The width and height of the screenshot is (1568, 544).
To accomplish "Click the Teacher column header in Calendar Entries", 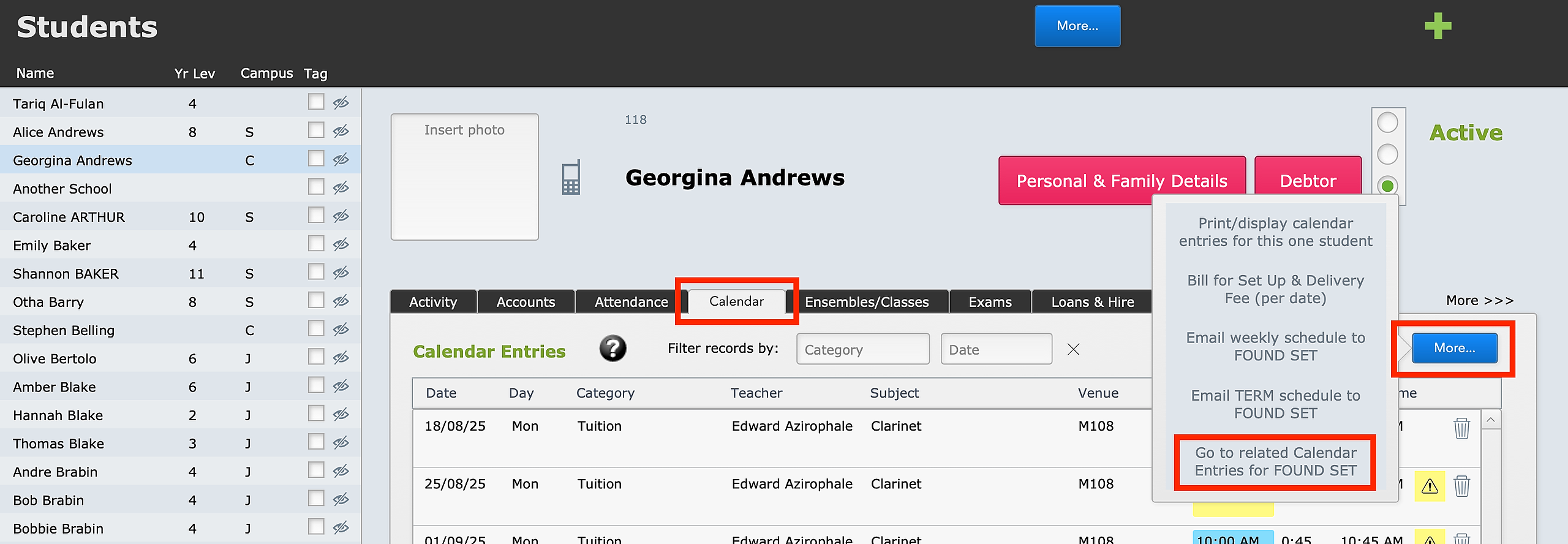I will point(756,393).
